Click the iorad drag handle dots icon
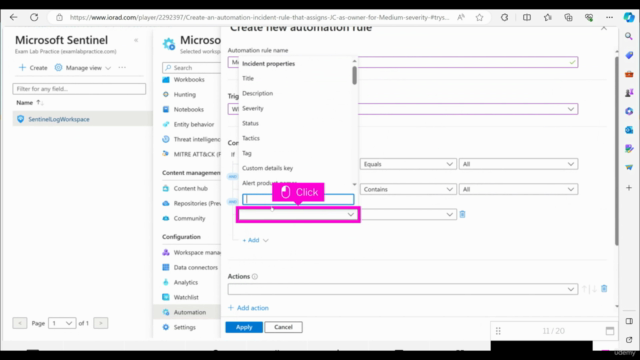Image resolution: width=640 pixels, height=360 pixels. click(498, 331)
